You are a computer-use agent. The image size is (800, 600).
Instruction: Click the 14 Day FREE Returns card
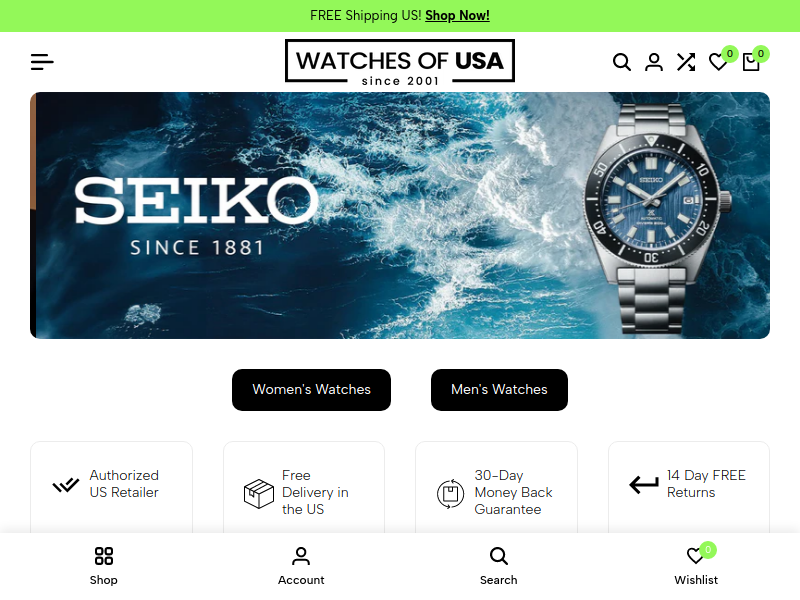coord(689,488)
